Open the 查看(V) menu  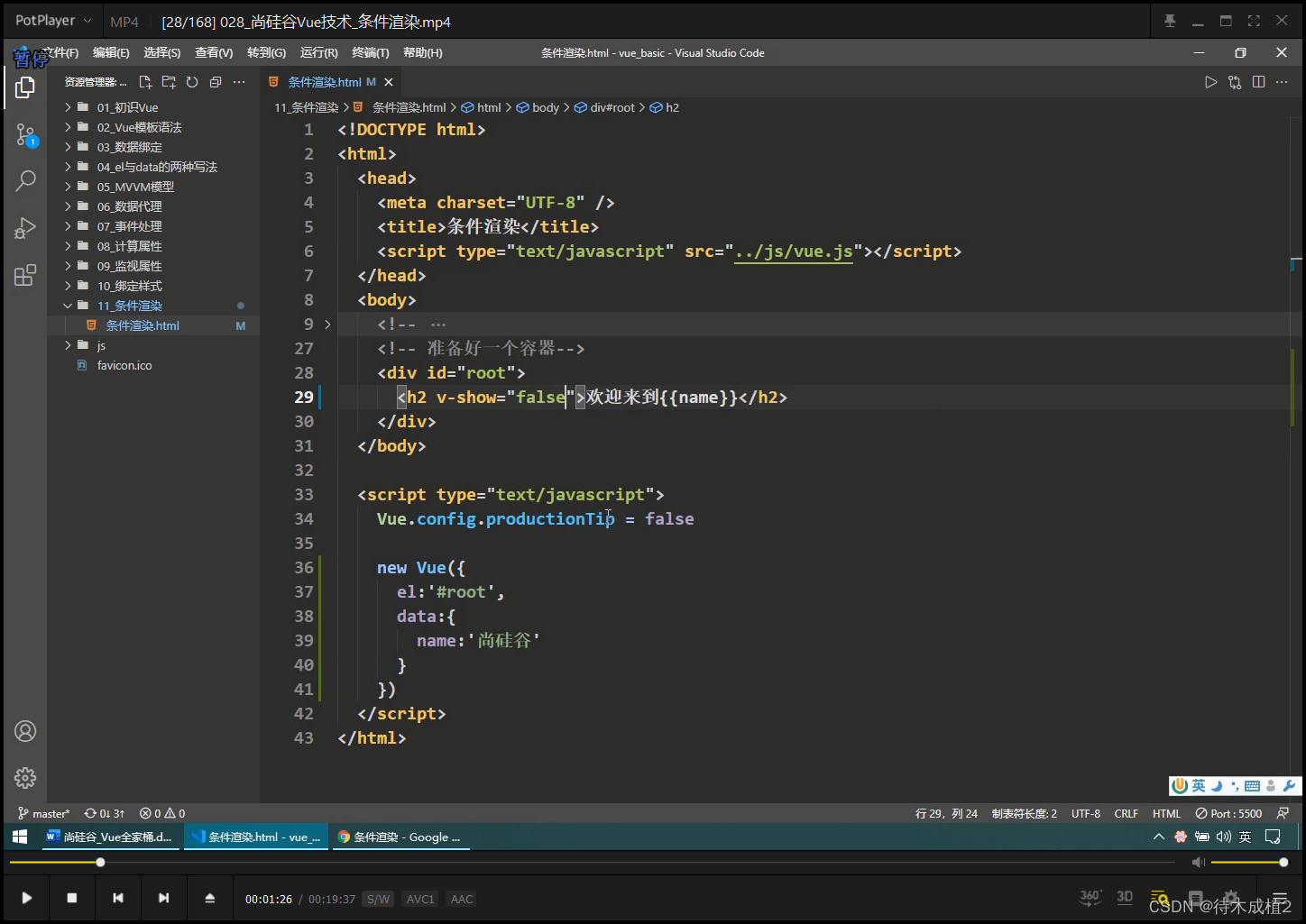point(214,53)
